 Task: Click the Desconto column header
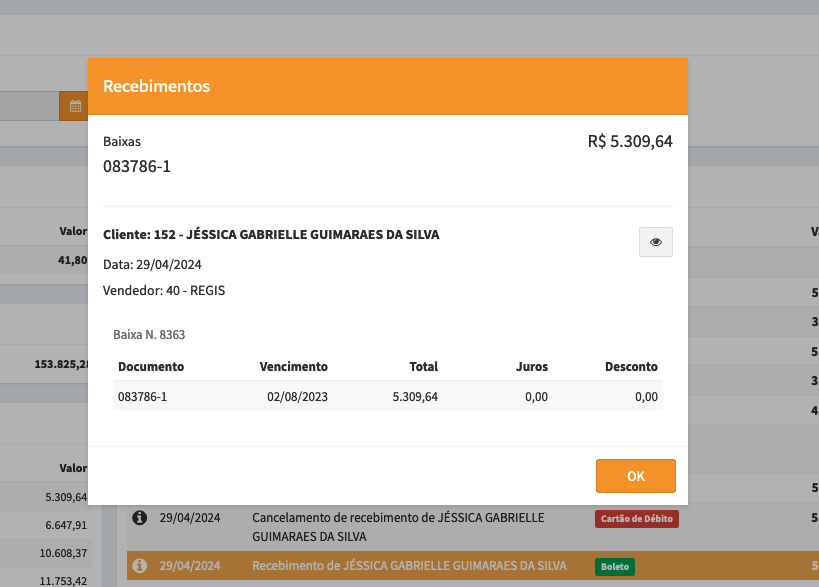tap(631, 367)
